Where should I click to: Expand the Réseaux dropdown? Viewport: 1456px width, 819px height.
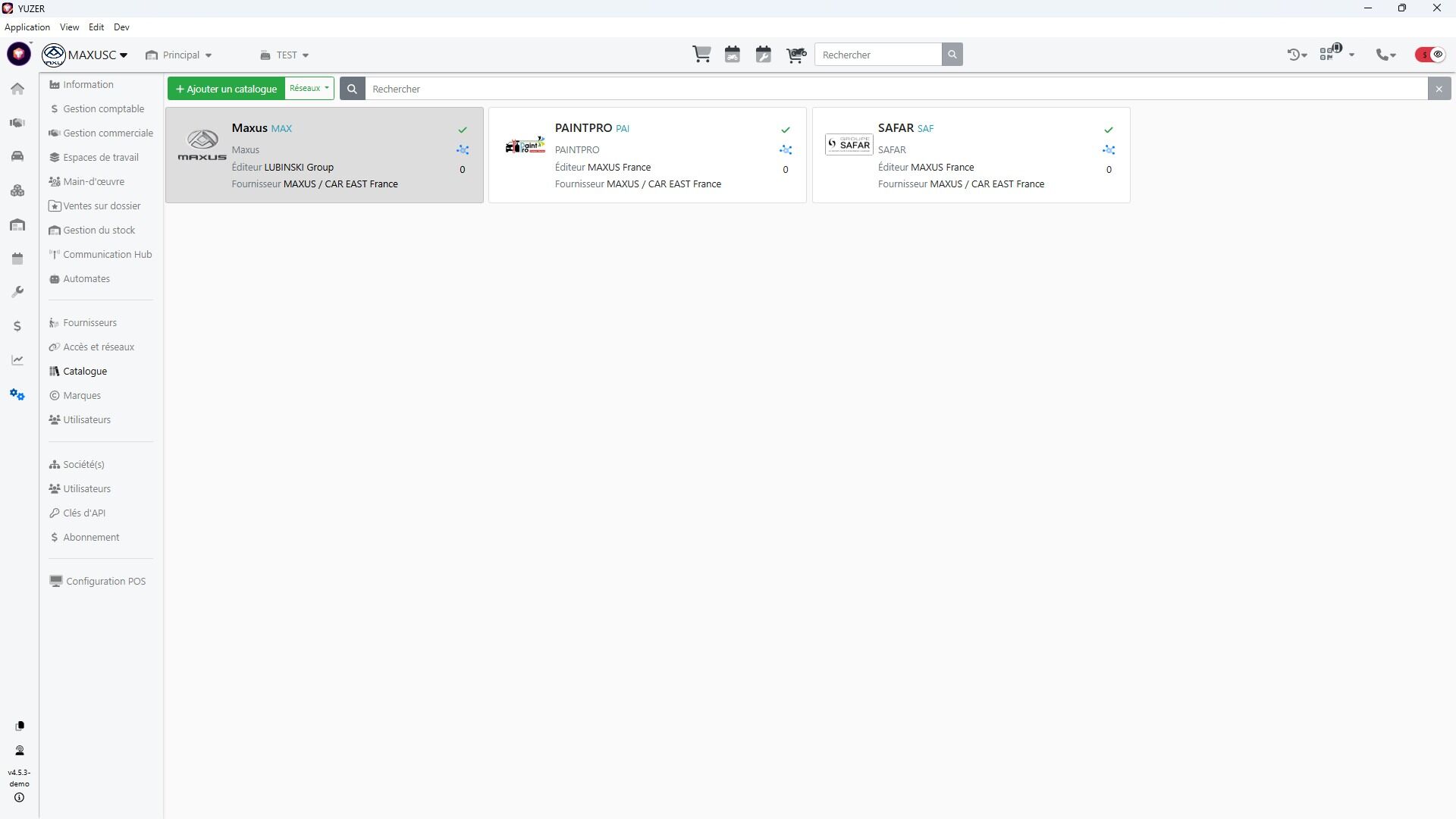point(309,89)
